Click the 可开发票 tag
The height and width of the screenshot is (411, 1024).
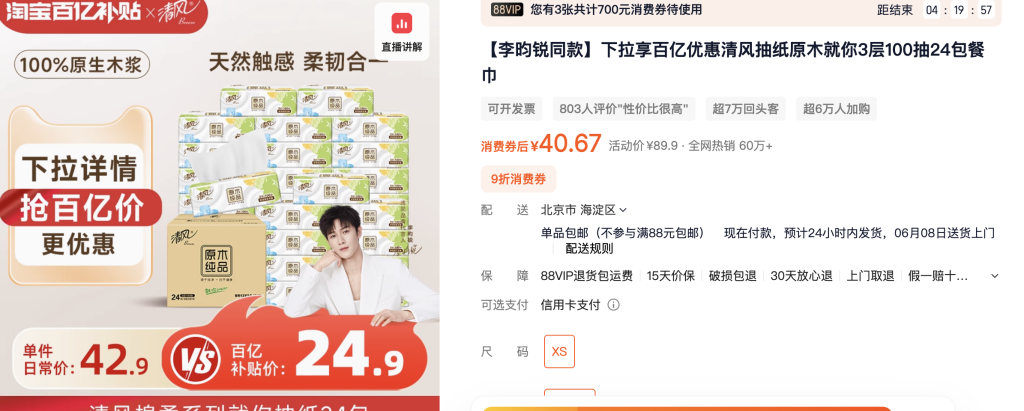(x=511, y=109)
